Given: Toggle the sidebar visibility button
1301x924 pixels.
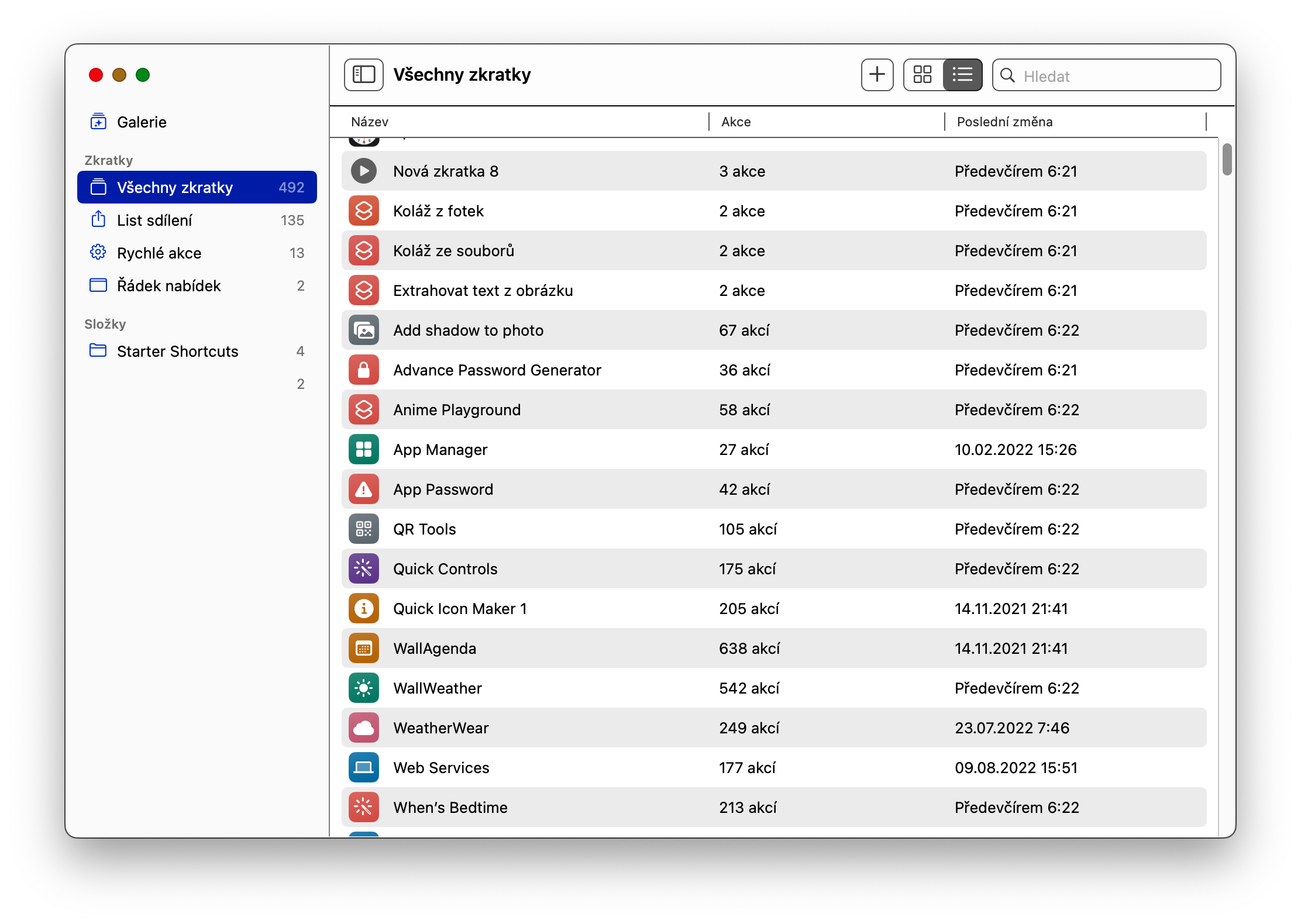Looking at the screenshot, I should [x=363, y=75].
